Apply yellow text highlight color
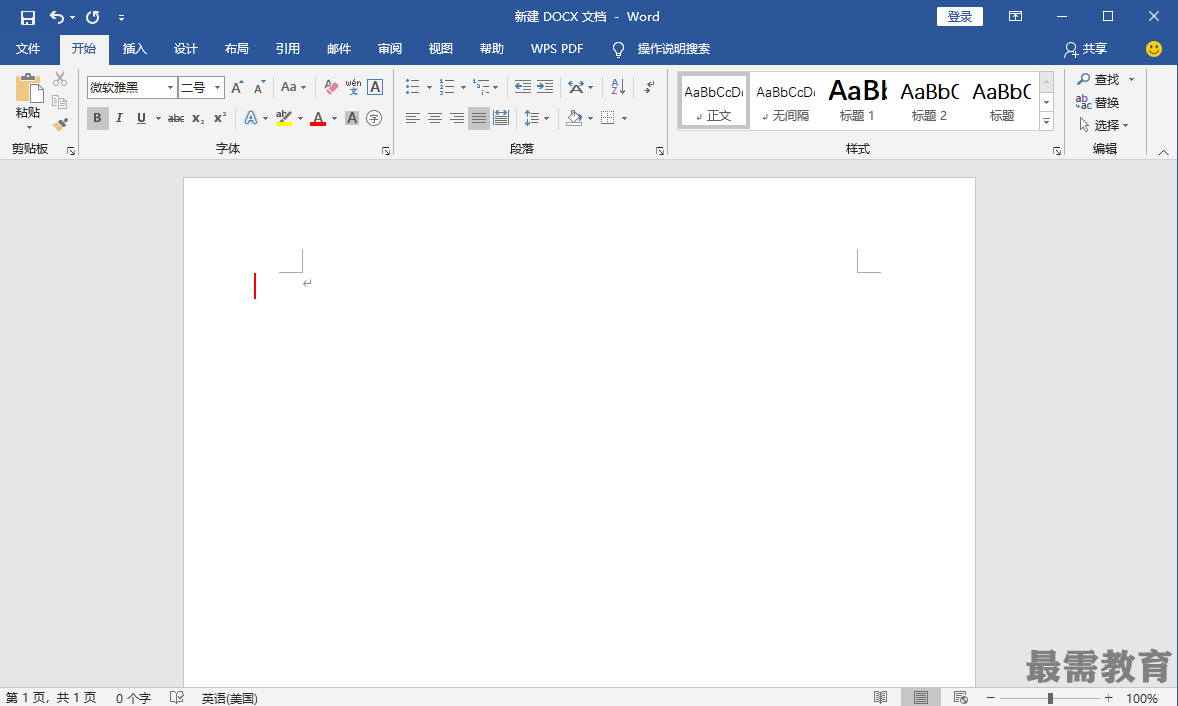1178x706 pixels. pyautogui.click(x=284, y=118)
